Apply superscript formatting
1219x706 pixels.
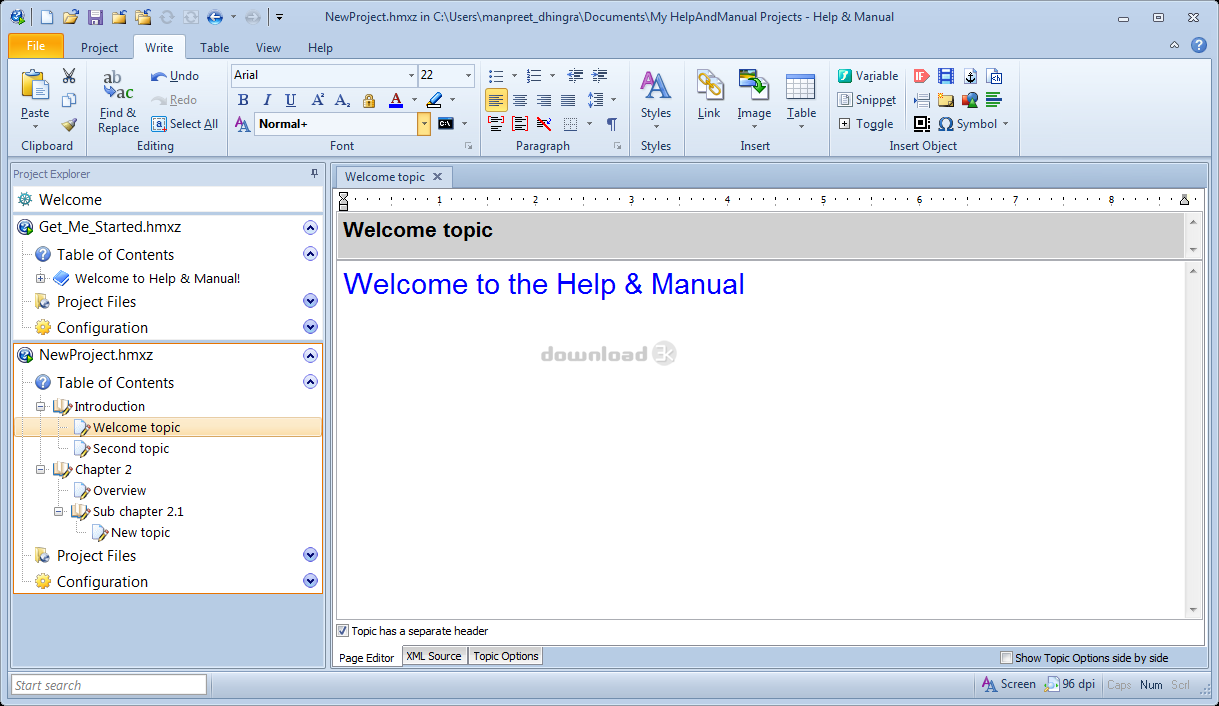(318, 100)
